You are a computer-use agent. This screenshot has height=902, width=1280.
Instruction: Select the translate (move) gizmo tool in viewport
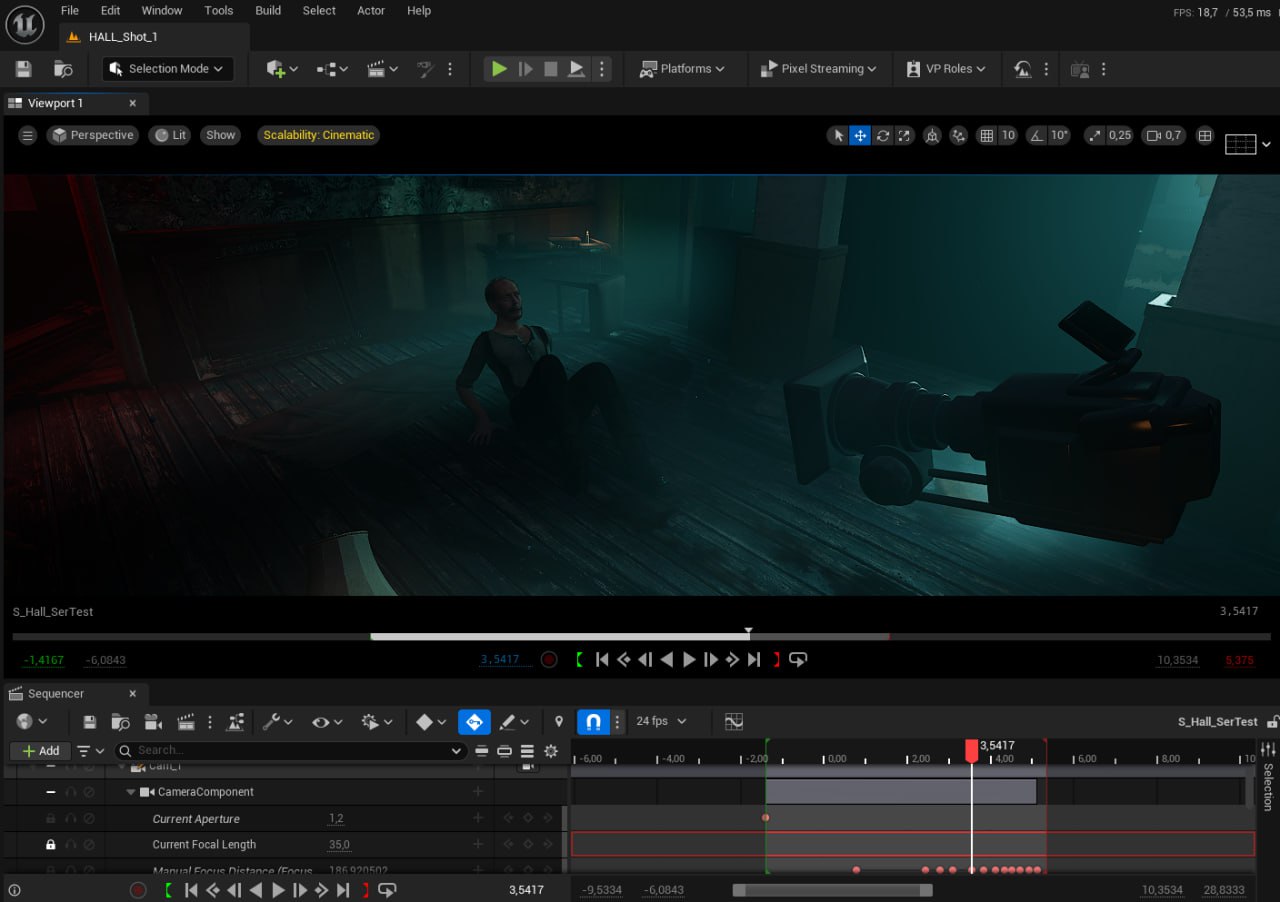tap(860, 135)
